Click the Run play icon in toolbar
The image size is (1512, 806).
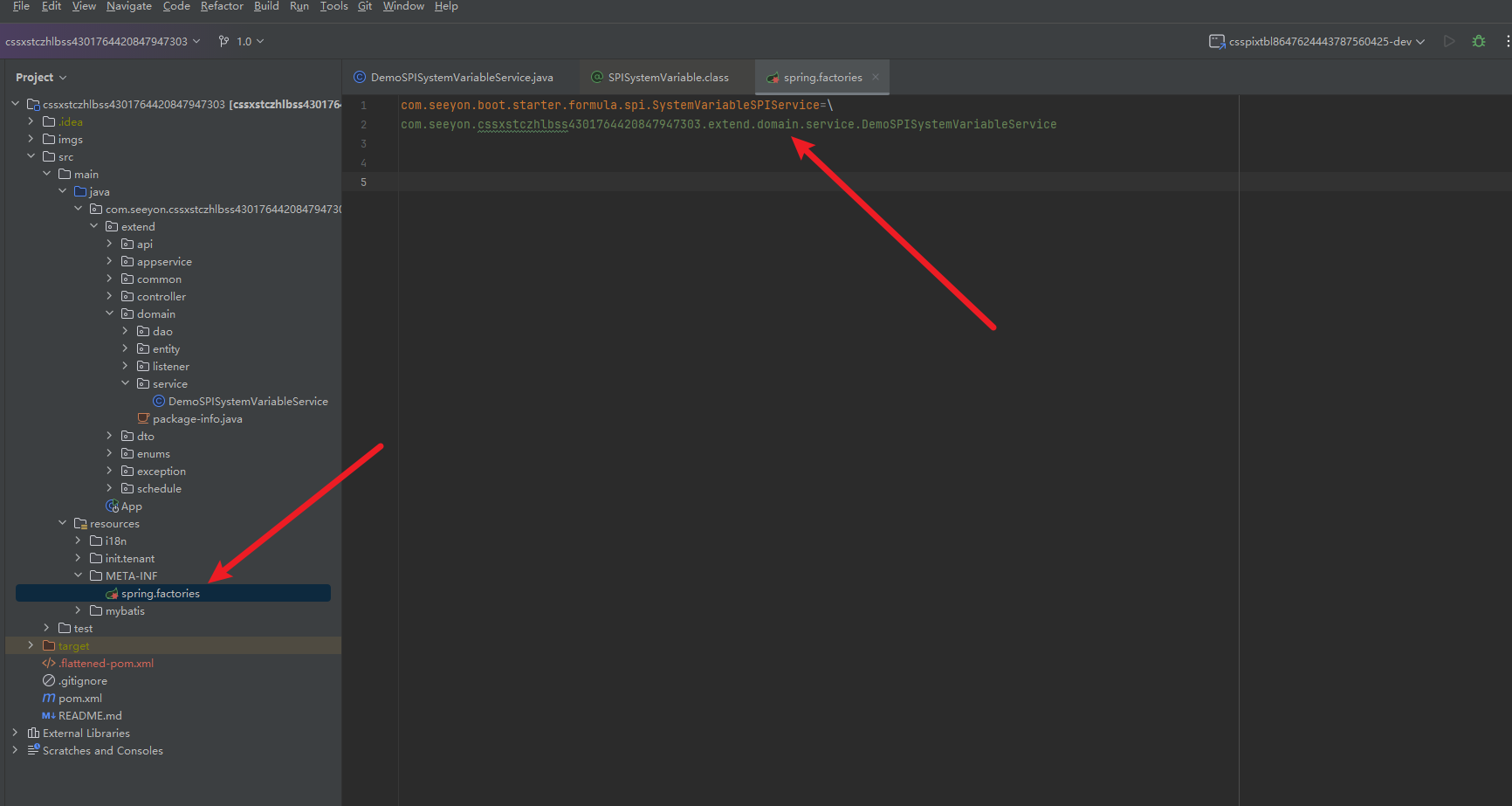click(1449, 41)
